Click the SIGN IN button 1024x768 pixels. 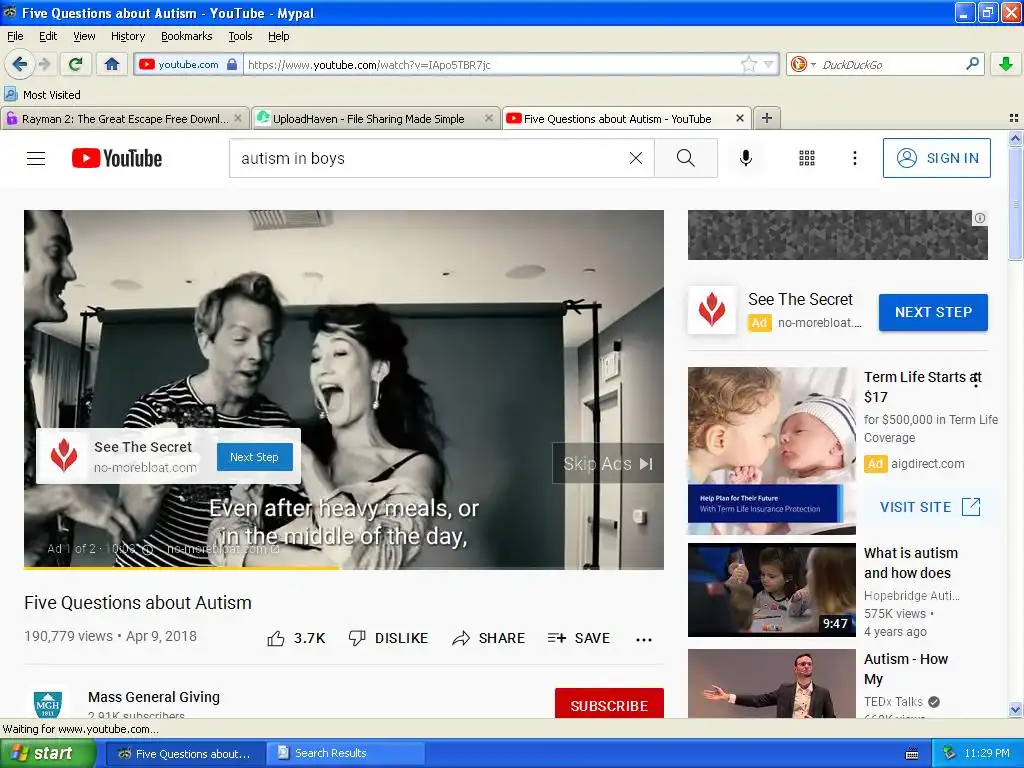[x=936, y=158]
